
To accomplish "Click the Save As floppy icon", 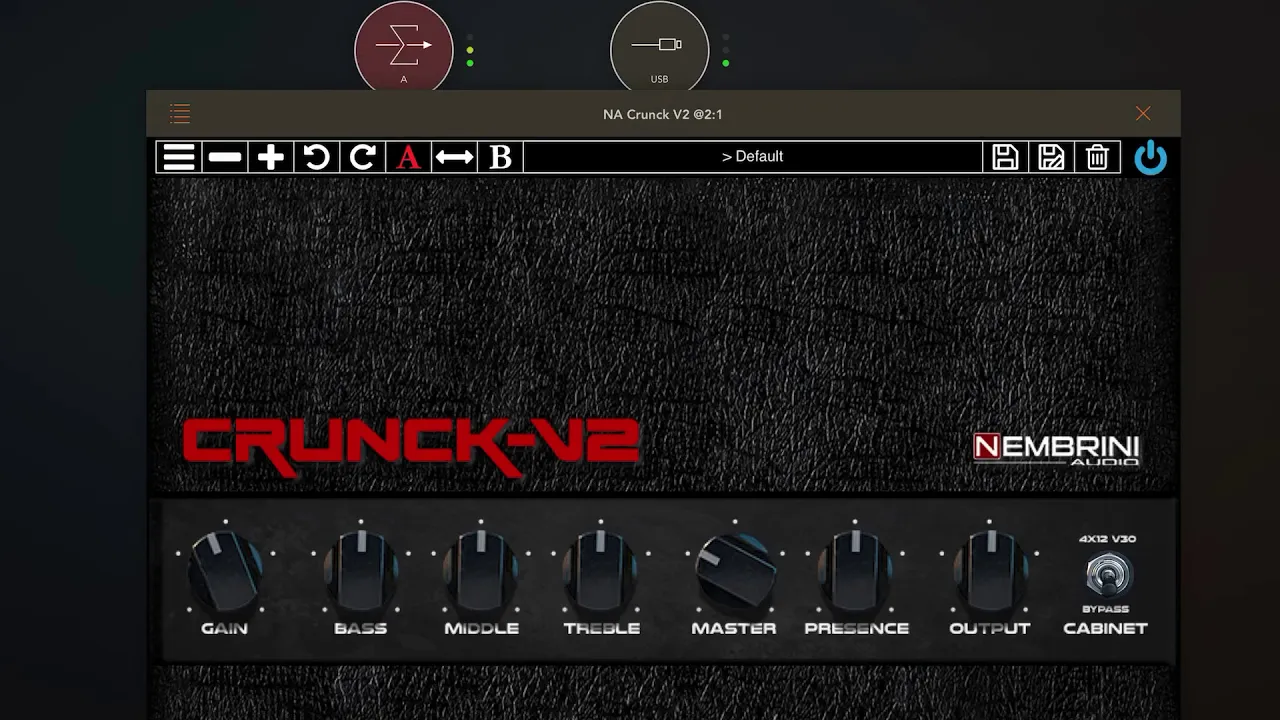I will (1051, 157).
